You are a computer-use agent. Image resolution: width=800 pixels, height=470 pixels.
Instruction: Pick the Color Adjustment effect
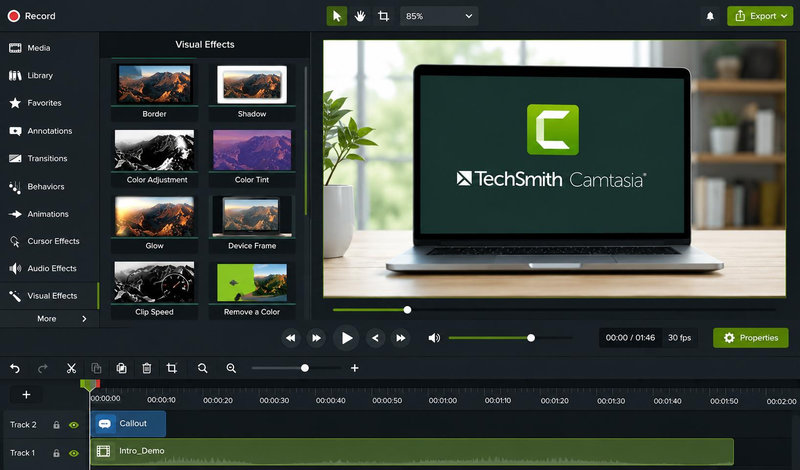154,157
